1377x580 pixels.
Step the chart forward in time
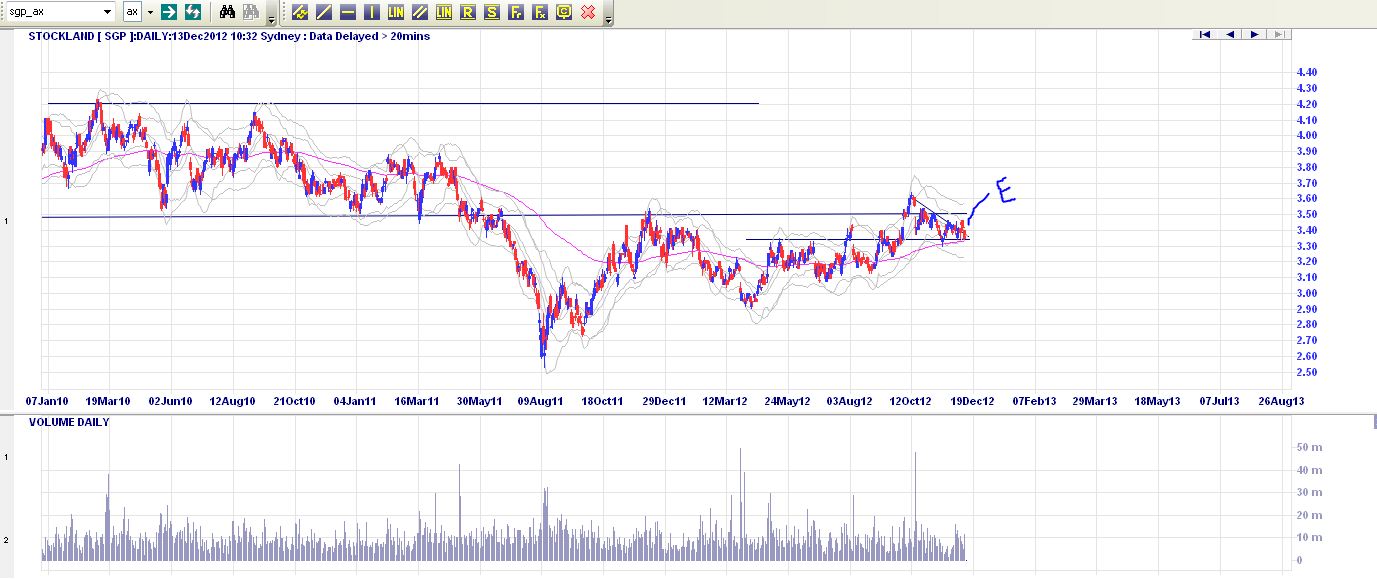point(1254,35)
